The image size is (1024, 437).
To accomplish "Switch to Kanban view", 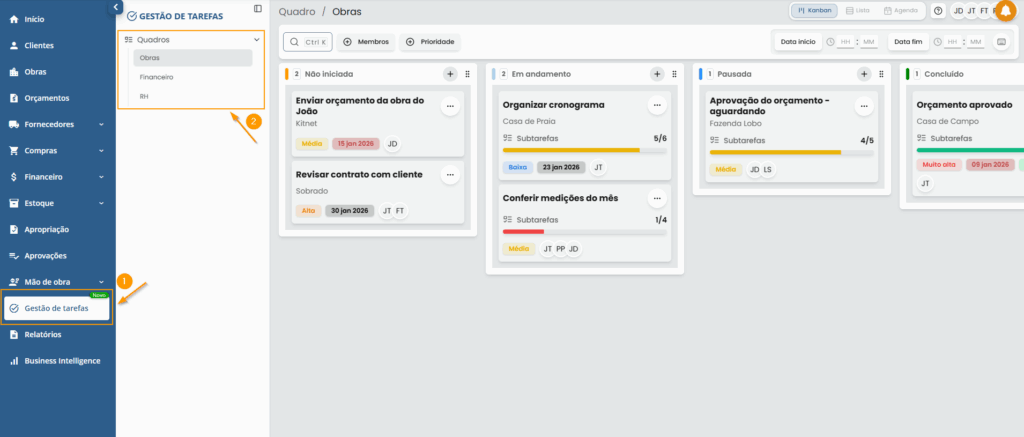I will click(814, 11).
